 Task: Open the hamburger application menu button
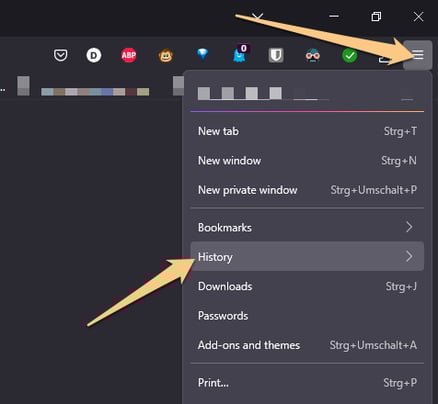click(x=418, y=55)
